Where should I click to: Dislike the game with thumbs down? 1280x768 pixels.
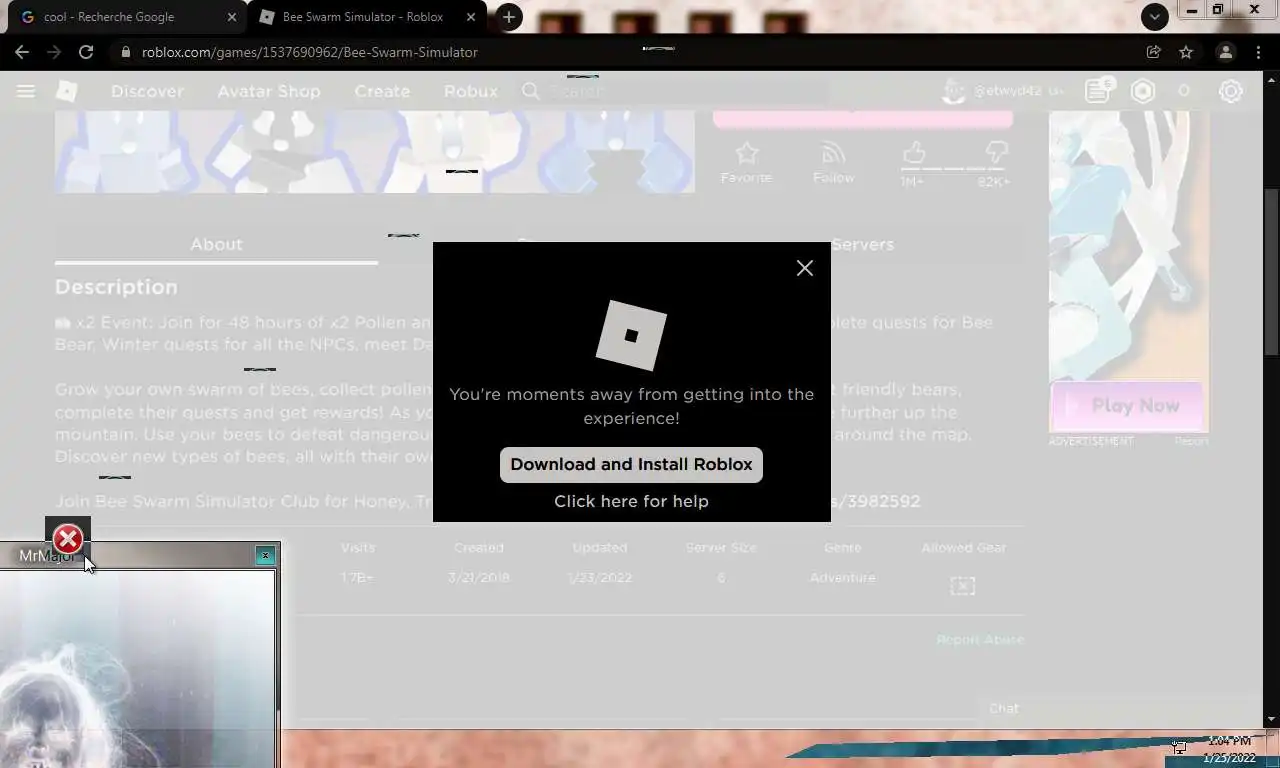click(x=996, y=153)
